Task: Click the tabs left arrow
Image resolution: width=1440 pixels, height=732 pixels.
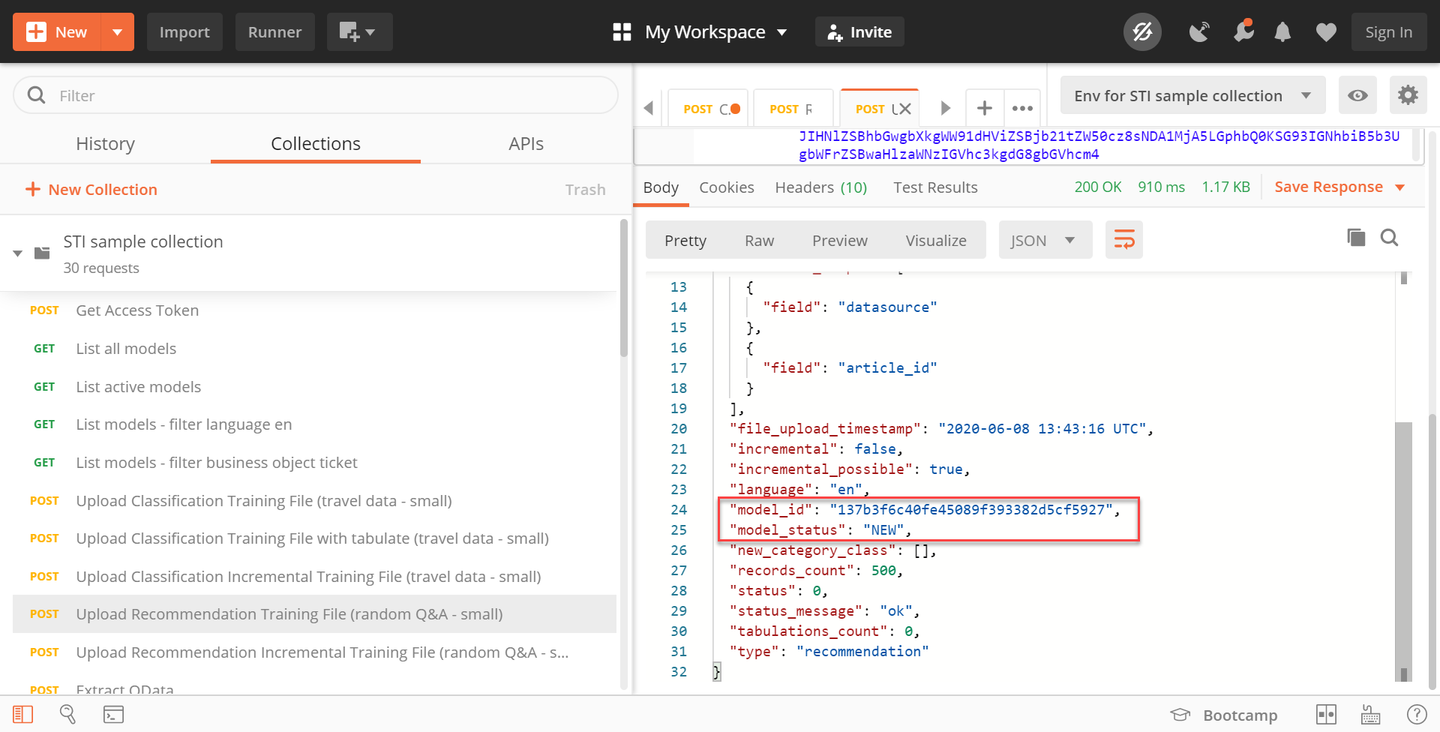Action: tap(649, 108)
